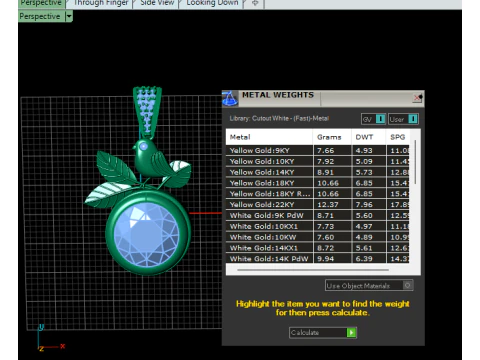Screen dimensions: 480x360
Task: Close the Metal Weights panel
Action: (x=418, y=98)
